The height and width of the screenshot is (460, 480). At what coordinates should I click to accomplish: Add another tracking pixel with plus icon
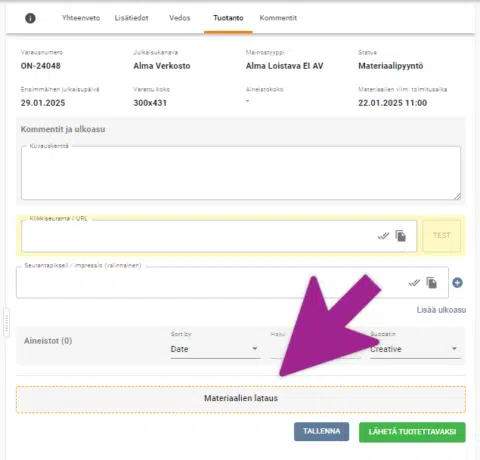457,283
